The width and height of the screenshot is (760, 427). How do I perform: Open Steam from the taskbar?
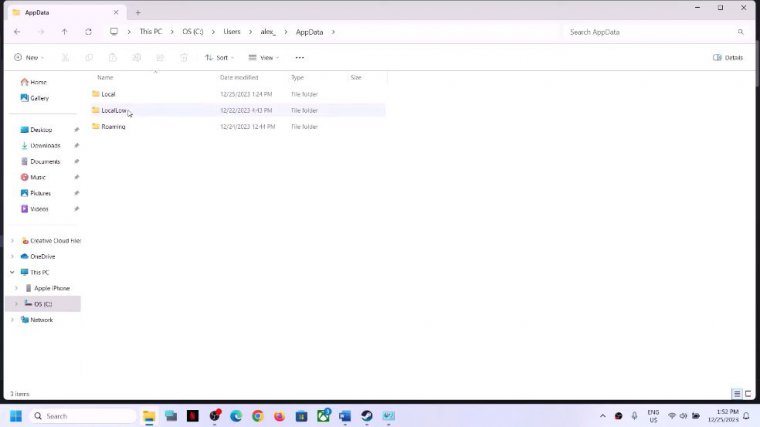tap(367, 416)
